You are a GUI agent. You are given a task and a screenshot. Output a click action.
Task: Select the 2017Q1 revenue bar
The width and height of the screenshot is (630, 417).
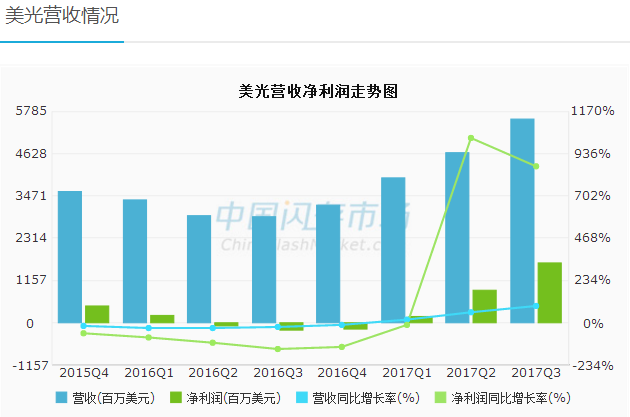[393, 250]
